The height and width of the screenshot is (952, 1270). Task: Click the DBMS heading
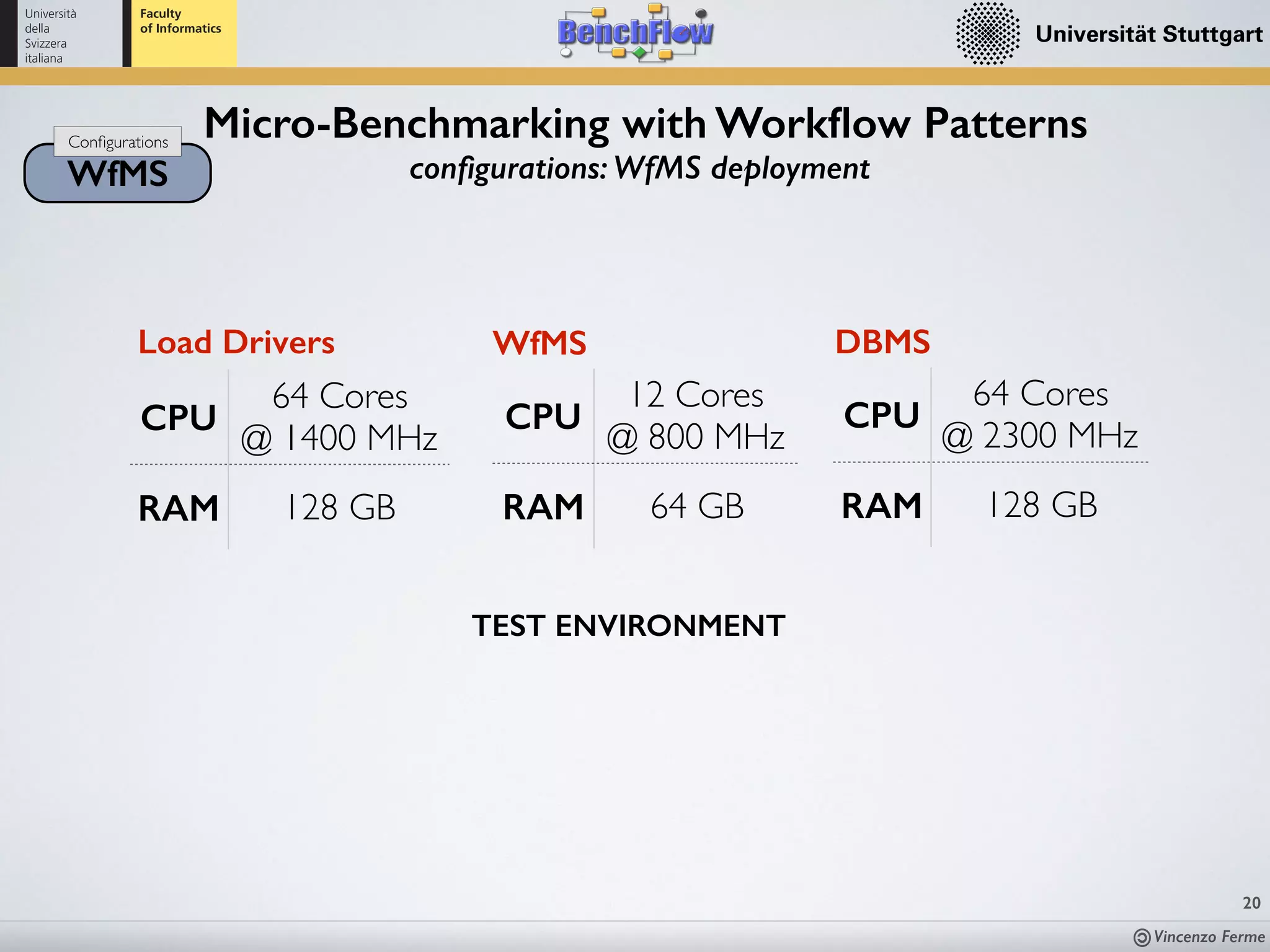click(882, 342)
